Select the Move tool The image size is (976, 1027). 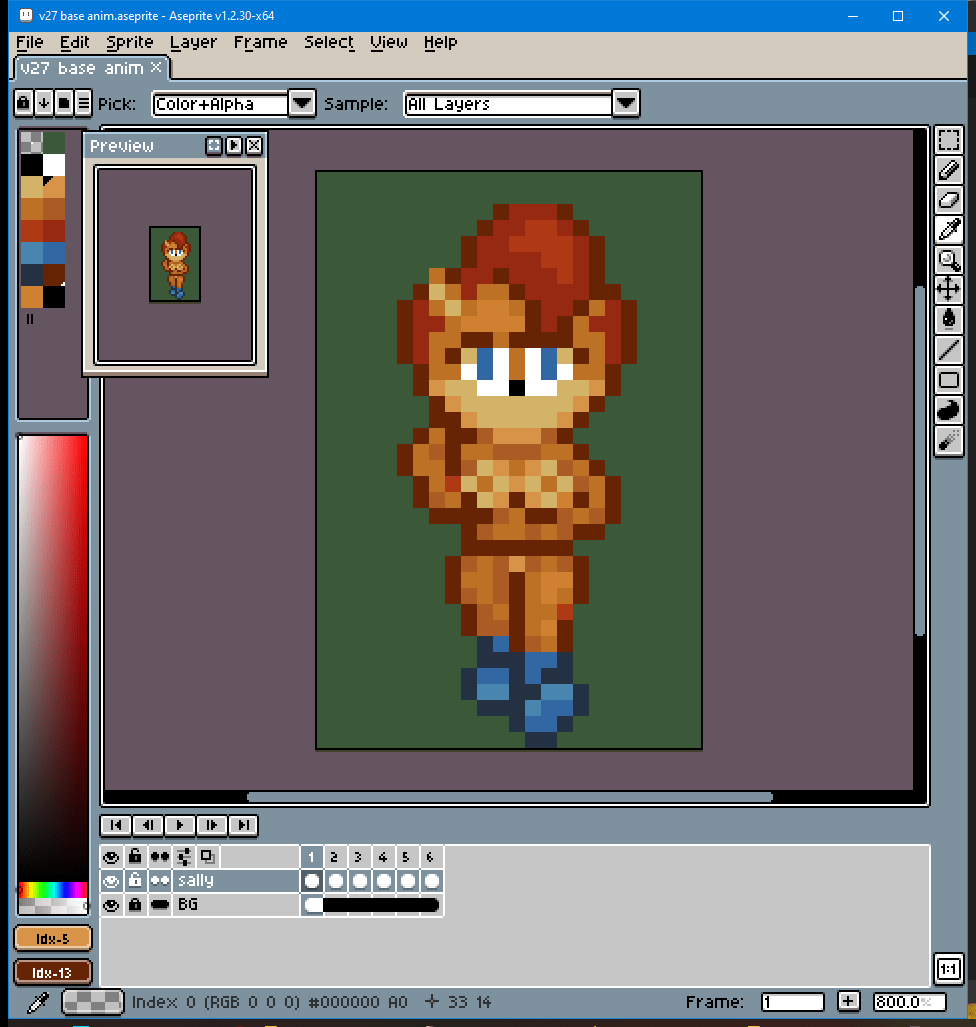[x=948, y=290]
